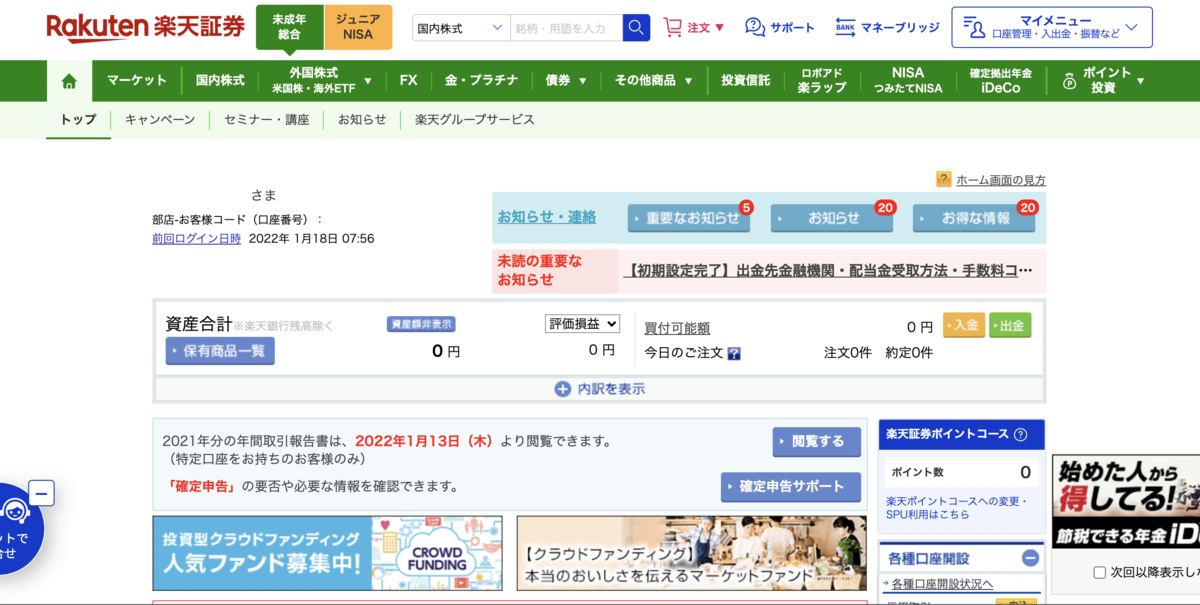Viewport: 1200px width, 605px height.
Task: Click 保有商品一覧 button
Action: coord(220,351)
